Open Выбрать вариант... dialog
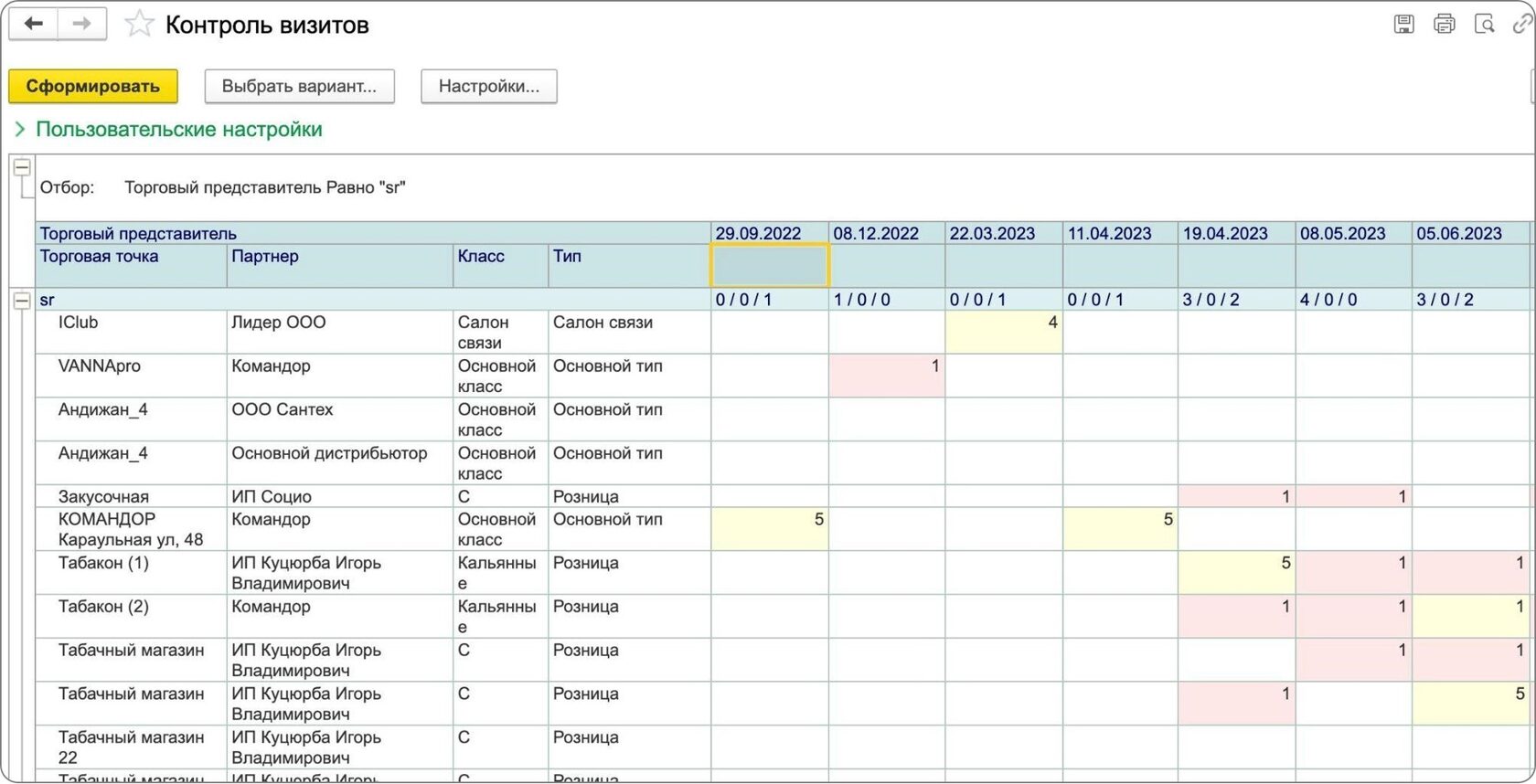The image size is (1536, 784). pyautogui.click(x=299, y=86)
